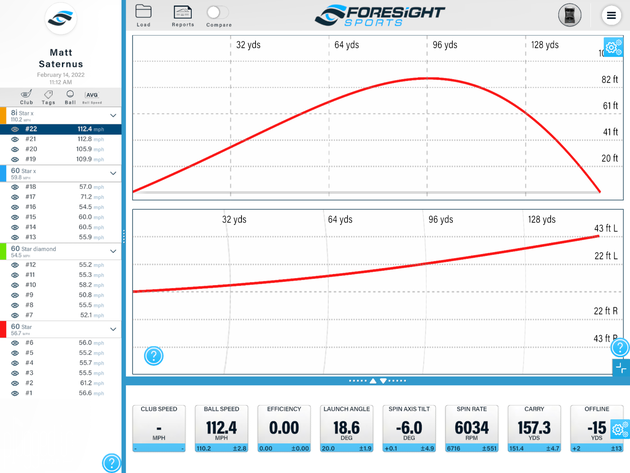This screenshot has width=630, height=473.
Task: Toggle visibility eye for shot #21
Action: tap(15, 139)
